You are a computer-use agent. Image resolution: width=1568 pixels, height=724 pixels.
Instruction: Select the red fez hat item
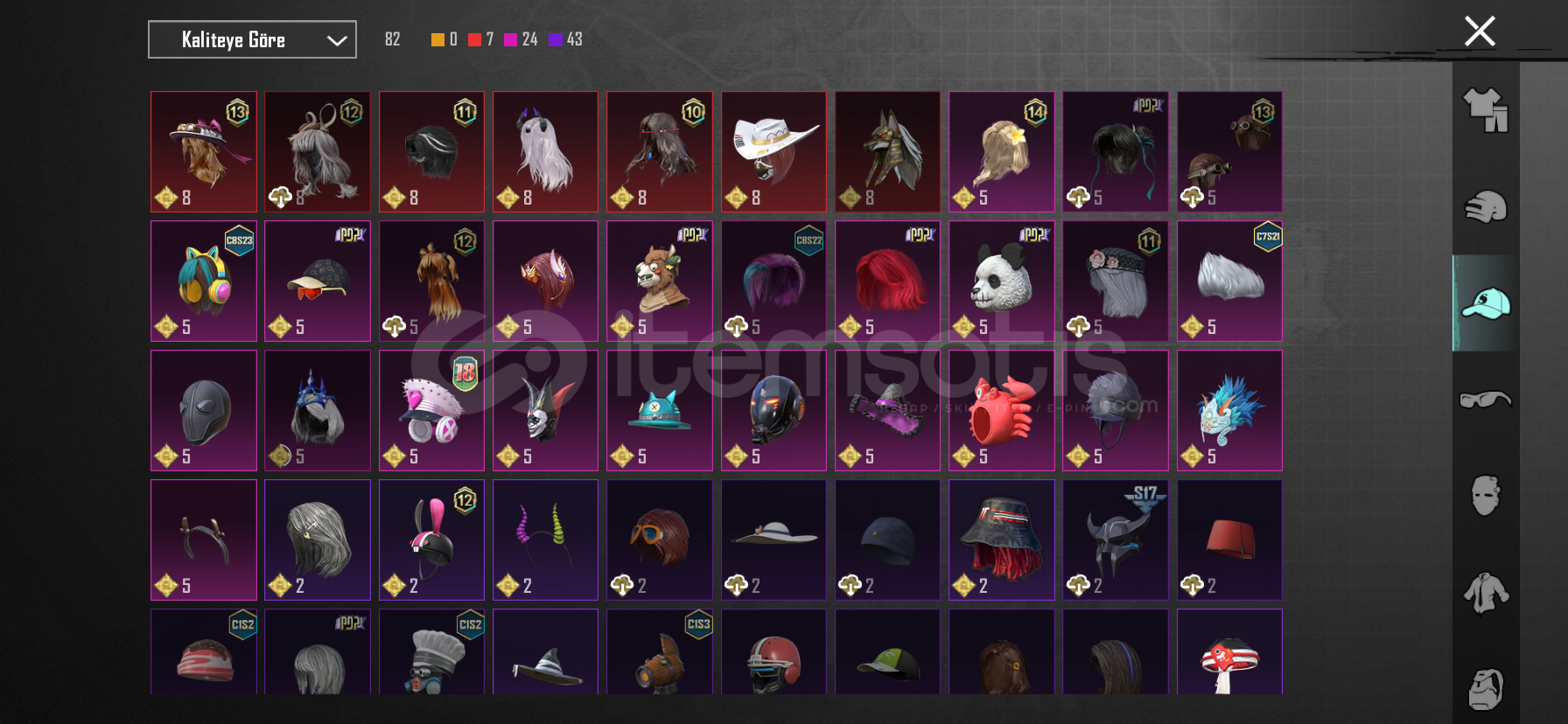click(x=1229, y=540)
